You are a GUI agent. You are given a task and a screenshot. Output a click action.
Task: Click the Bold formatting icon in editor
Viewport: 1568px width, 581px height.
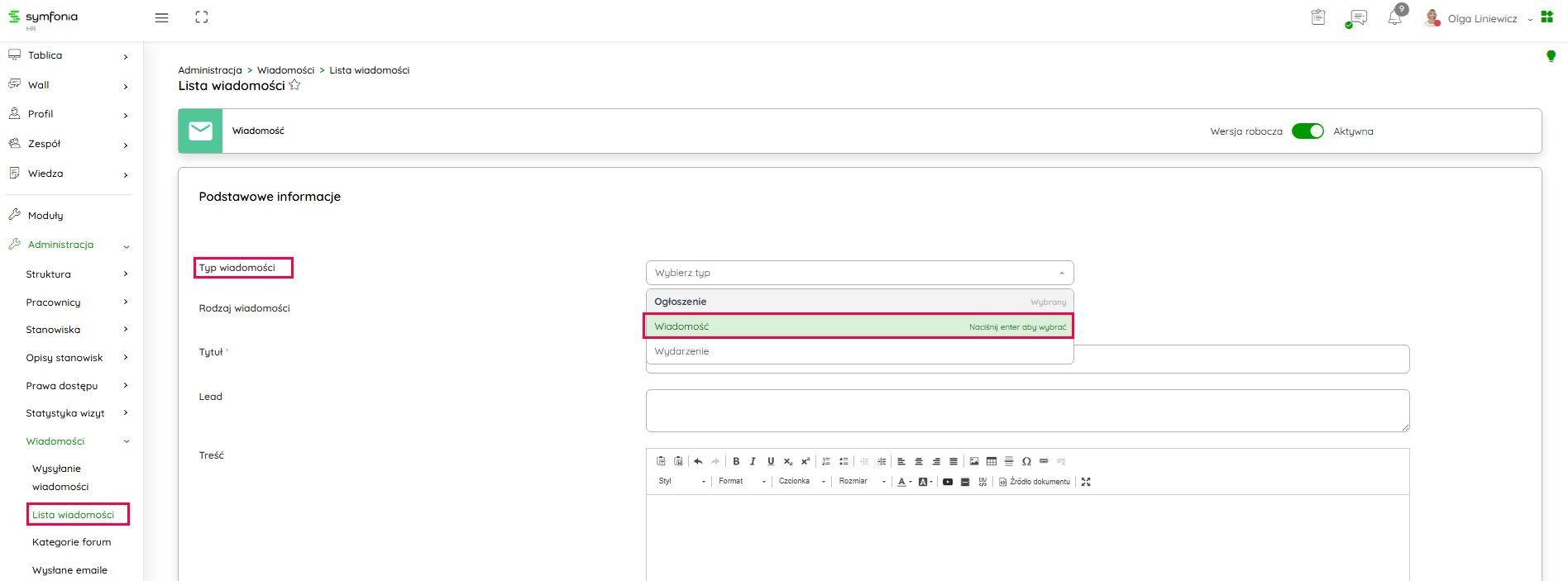coord(736,461)
